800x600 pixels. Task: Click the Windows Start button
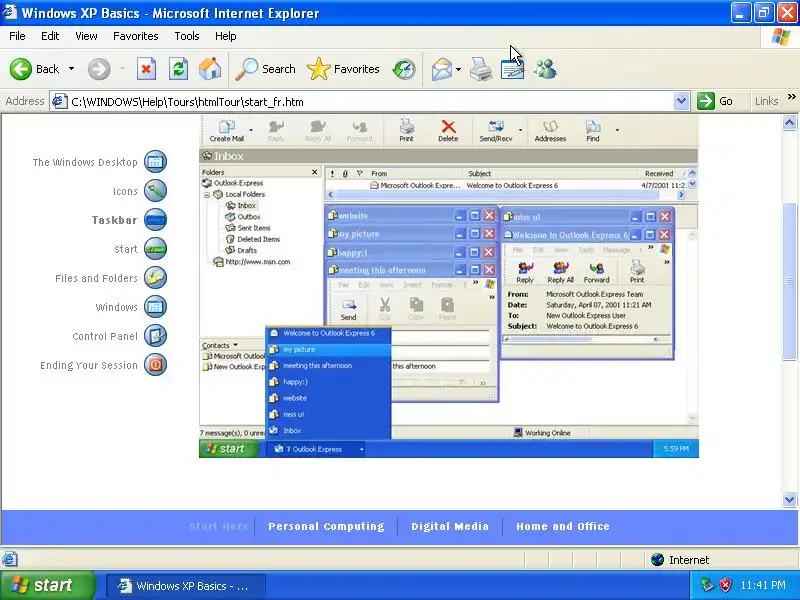click(47, 585)
